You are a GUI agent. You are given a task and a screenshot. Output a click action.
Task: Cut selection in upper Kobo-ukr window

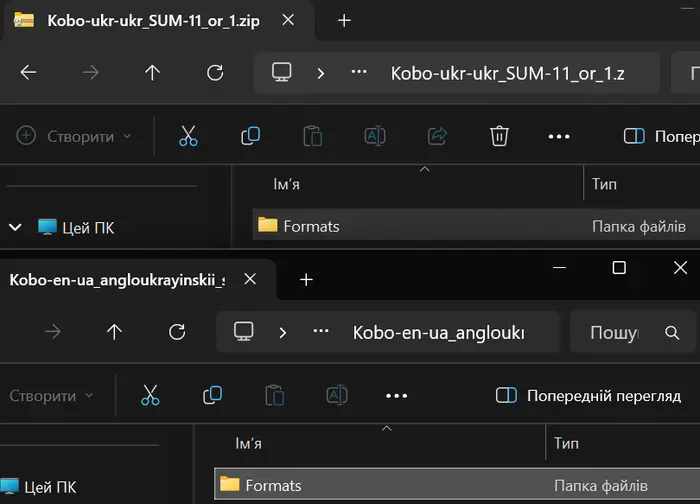pyautogui.click(x=188, y=136)
